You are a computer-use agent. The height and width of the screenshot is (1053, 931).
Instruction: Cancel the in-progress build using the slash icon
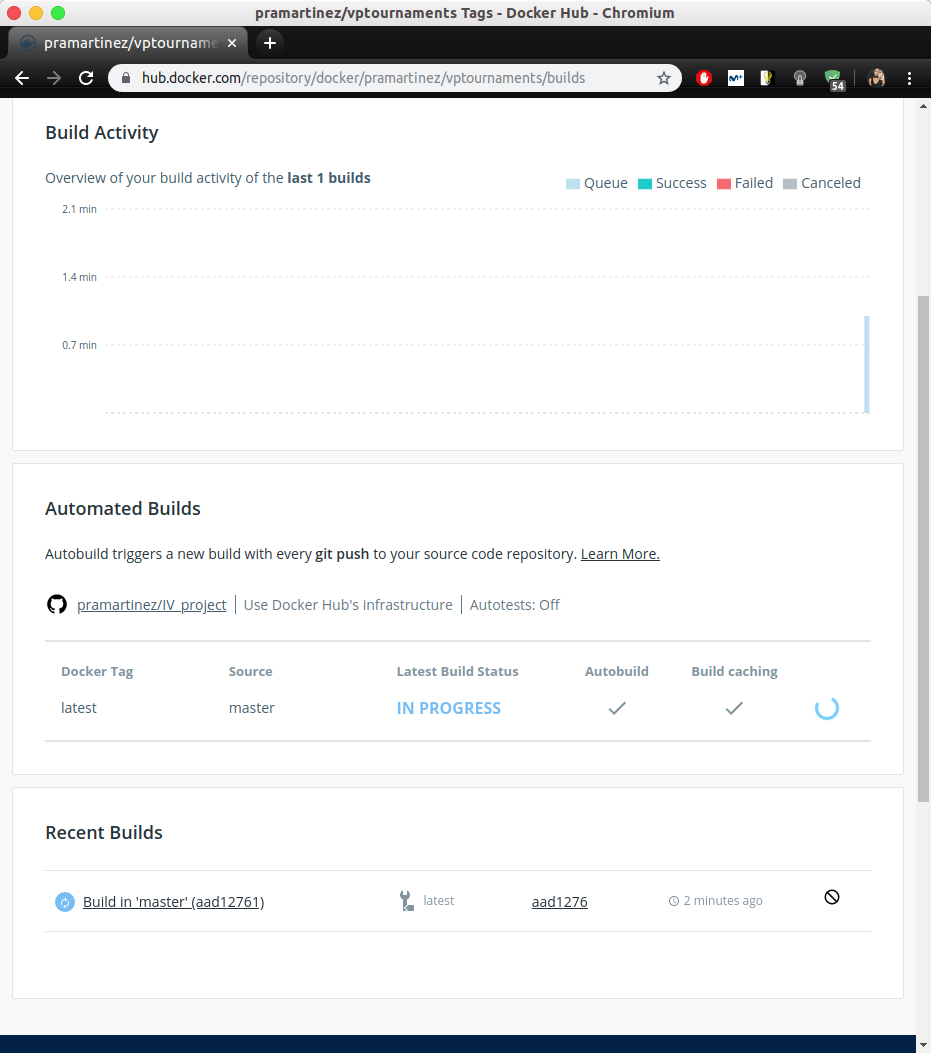[832, 897]
